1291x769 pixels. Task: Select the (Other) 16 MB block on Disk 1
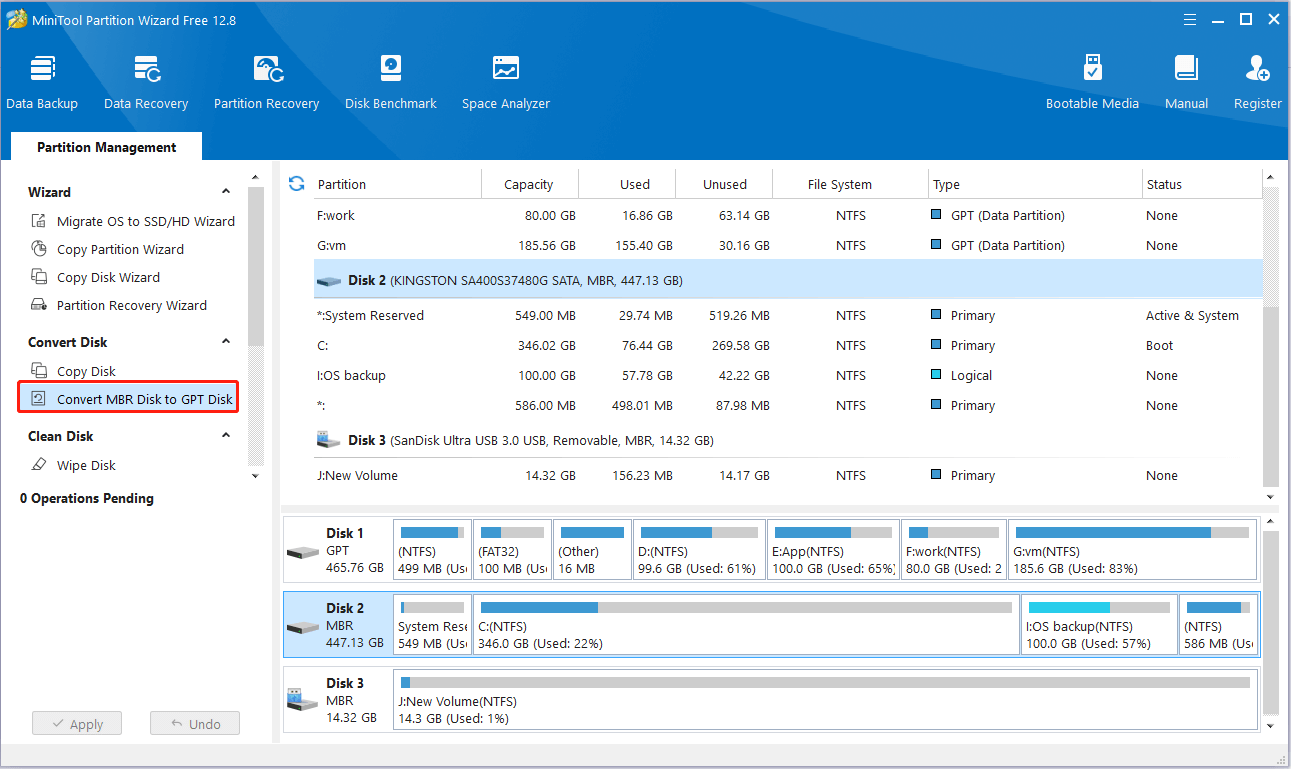click(593, 550)
